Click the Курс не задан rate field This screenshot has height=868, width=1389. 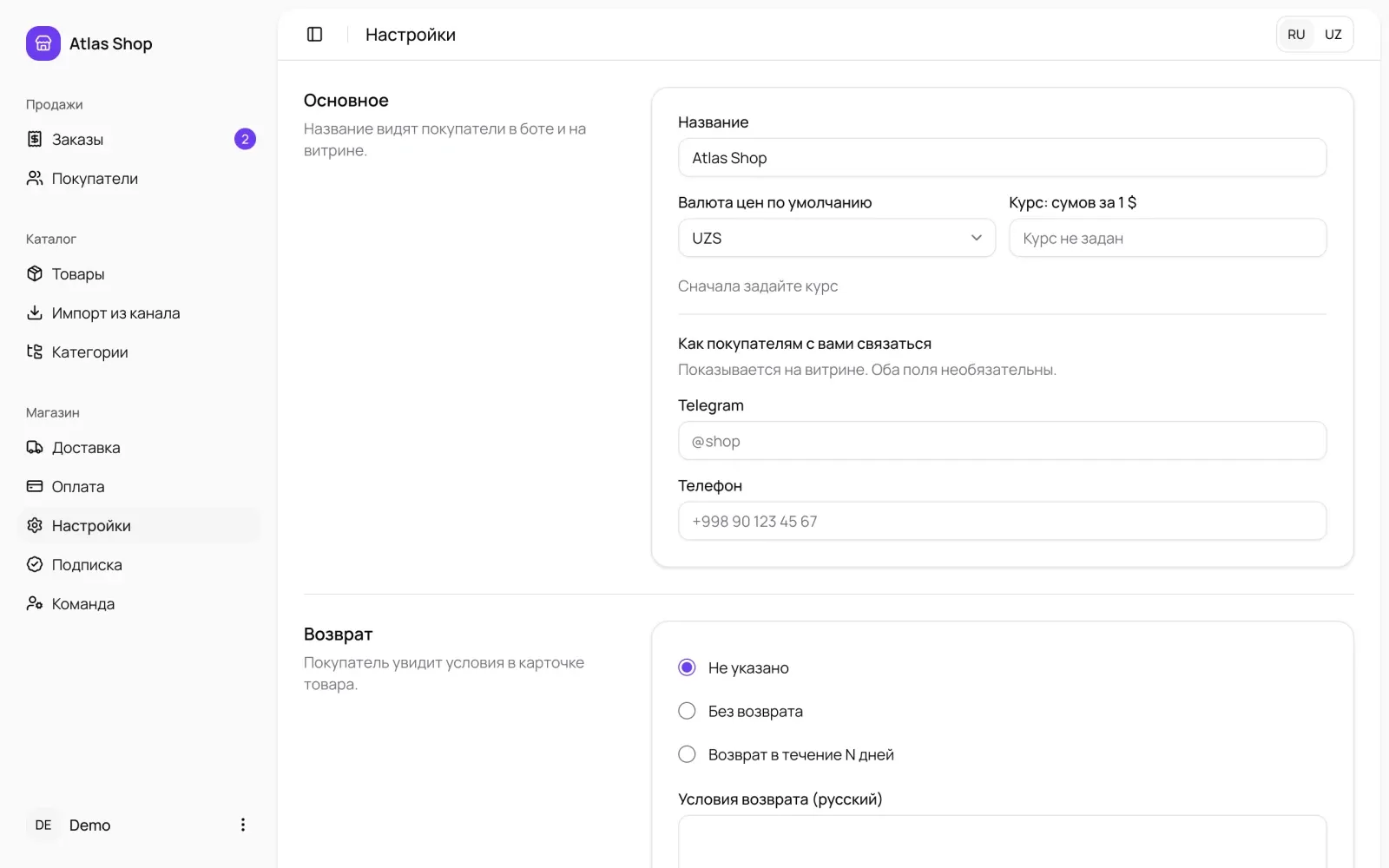click(x=1168, y=238)
